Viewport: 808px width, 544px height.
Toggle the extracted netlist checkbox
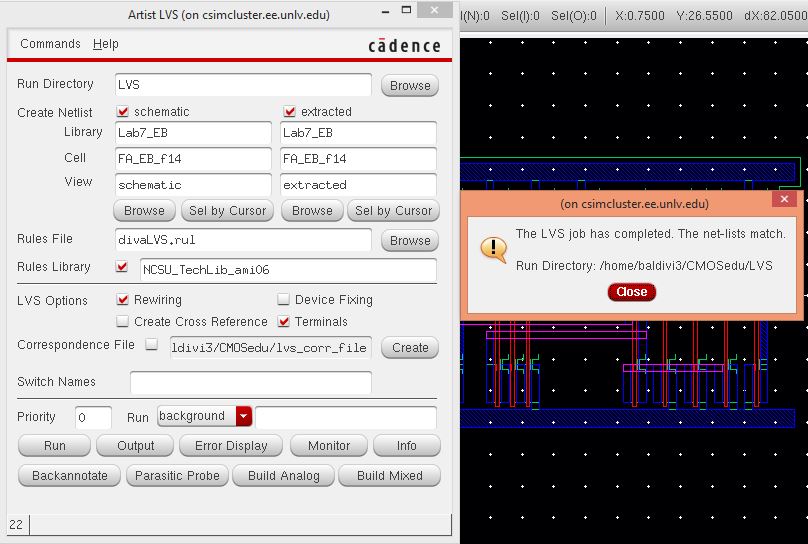pos(290,112)
